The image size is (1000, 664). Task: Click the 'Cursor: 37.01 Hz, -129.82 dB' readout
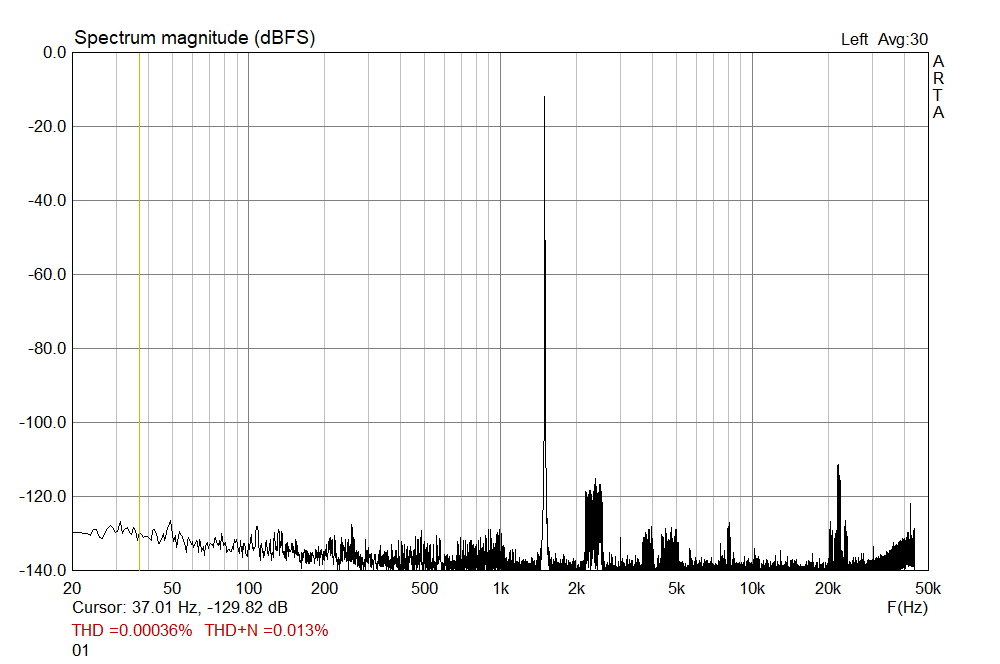(180, 607)
